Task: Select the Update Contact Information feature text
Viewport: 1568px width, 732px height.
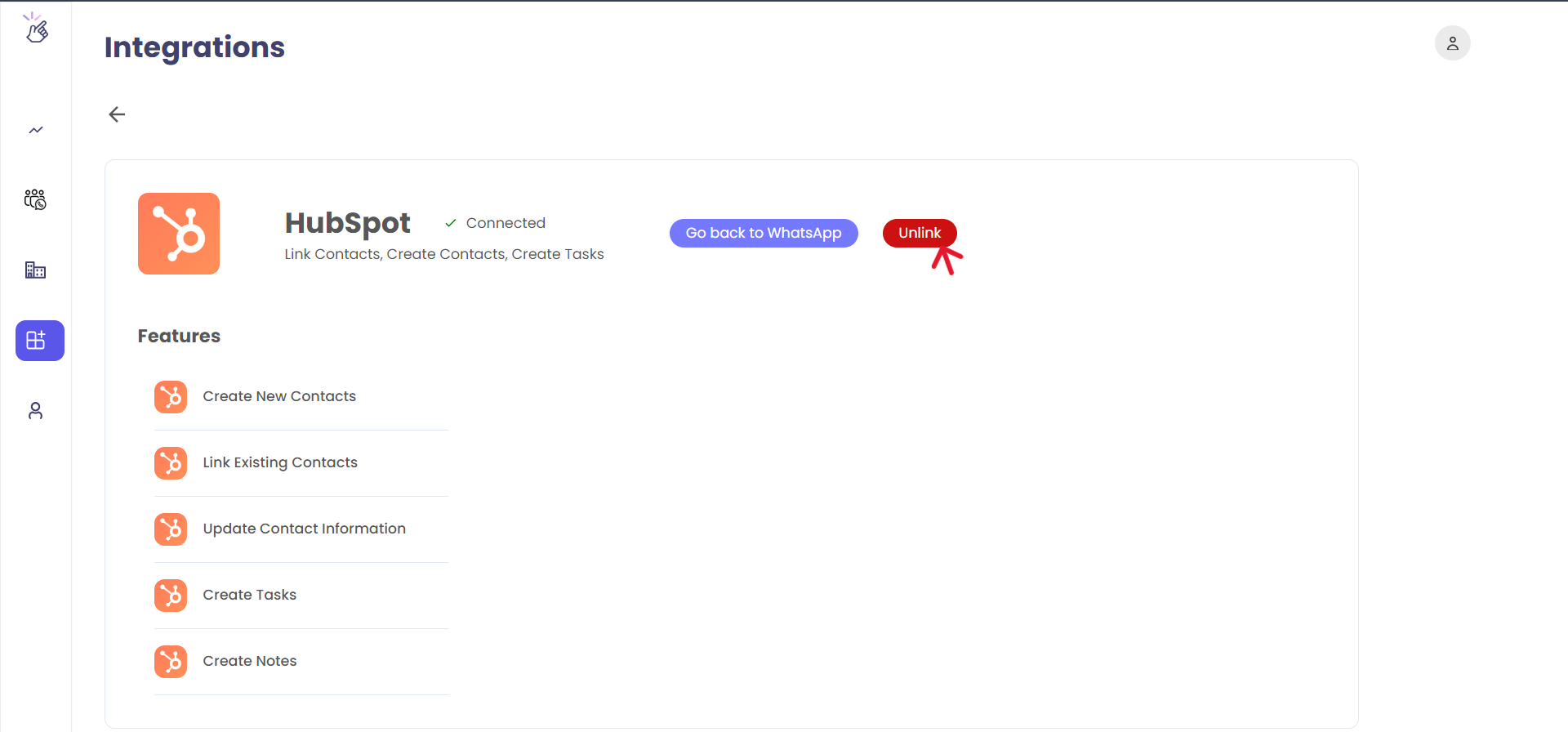Action: [304, 529]
